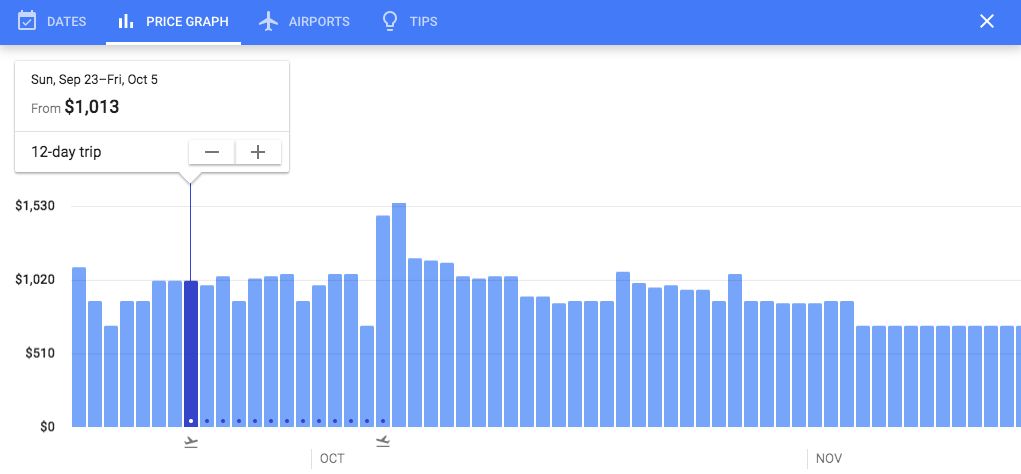Image resolution: width=1021 pixels, height=474 pixels.
Task: Click the lightbulb icon on Tips tab
Action: (390, 21)
